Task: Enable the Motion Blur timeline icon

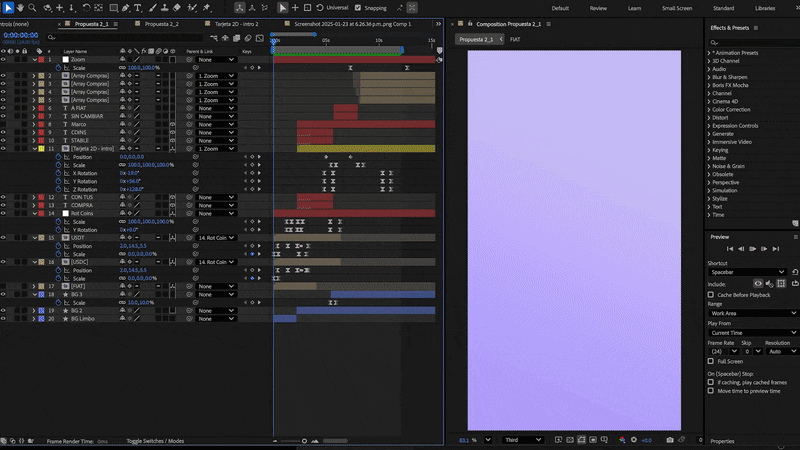Action: point(248,38)
